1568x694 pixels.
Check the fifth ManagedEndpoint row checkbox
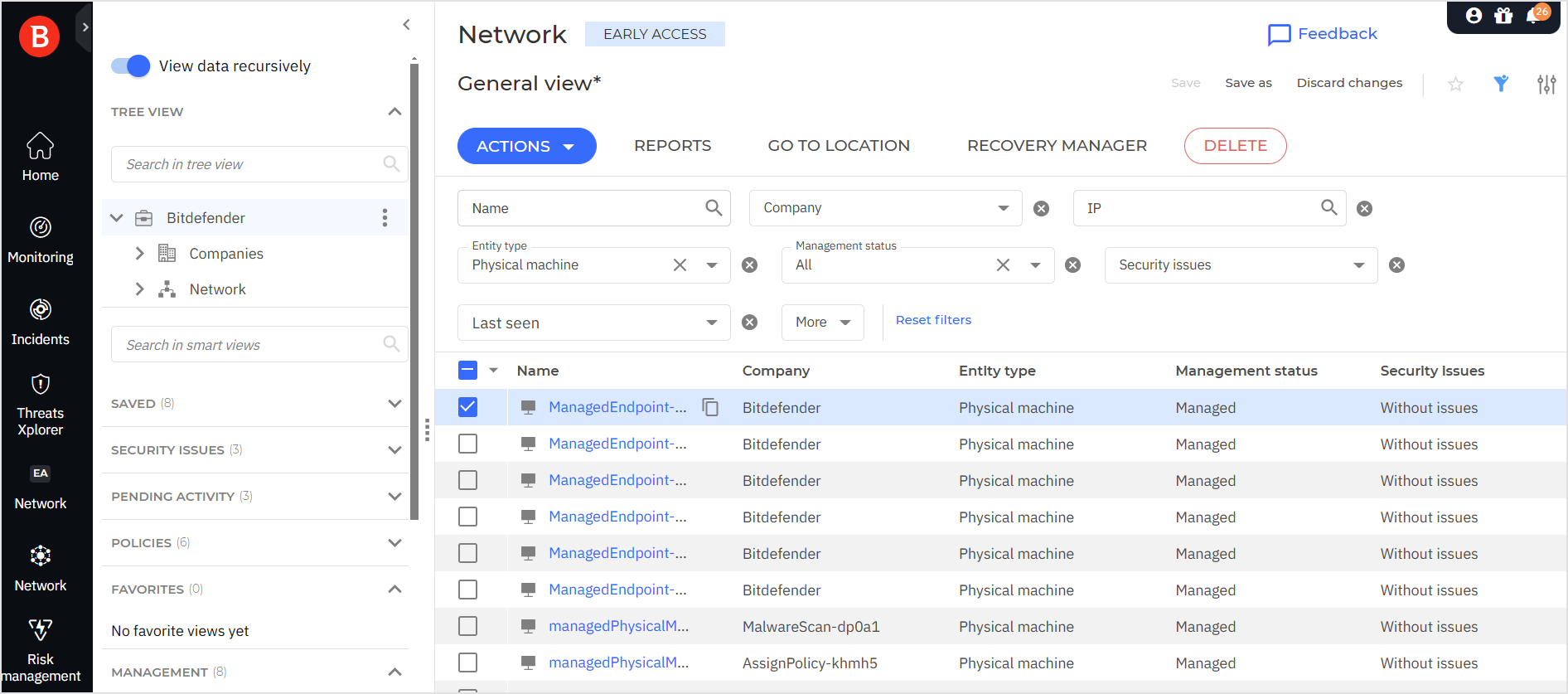[x=467, y=552]
